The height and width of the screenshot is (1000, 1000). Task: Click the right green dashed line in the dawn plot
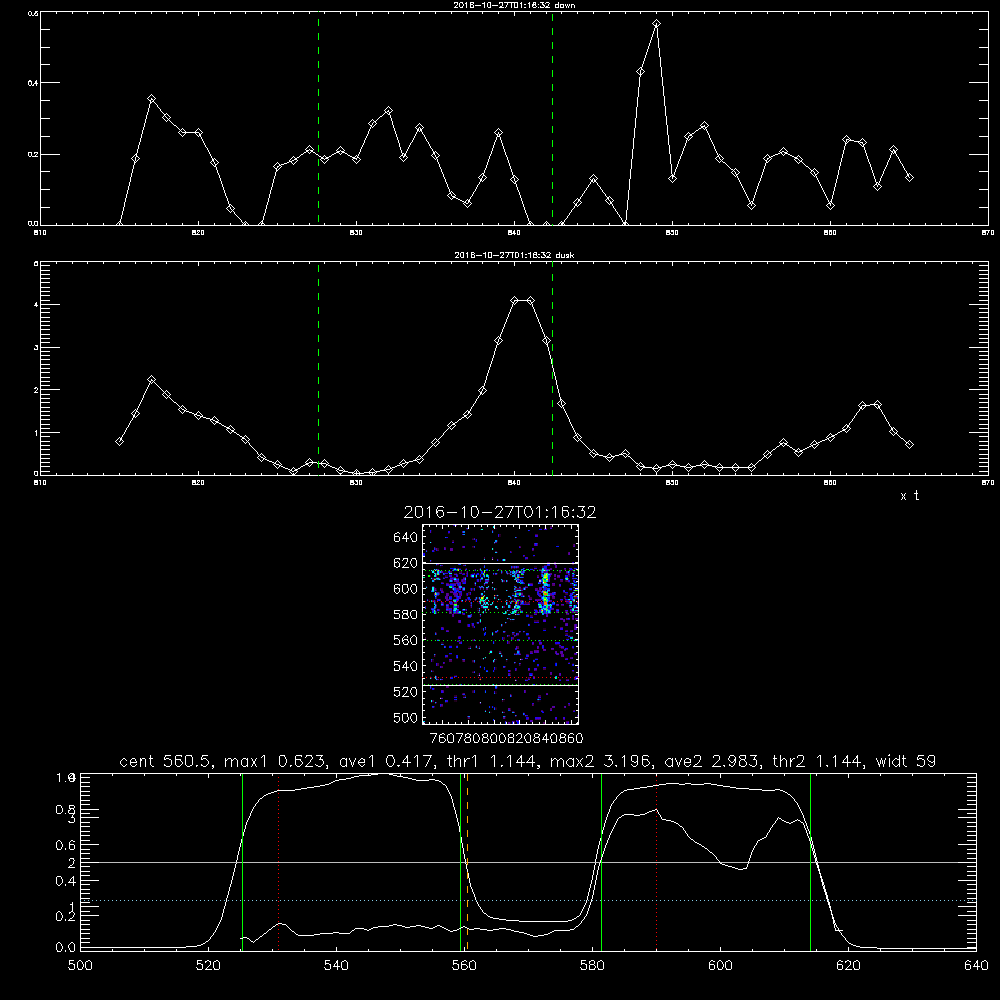click(552, 118)
